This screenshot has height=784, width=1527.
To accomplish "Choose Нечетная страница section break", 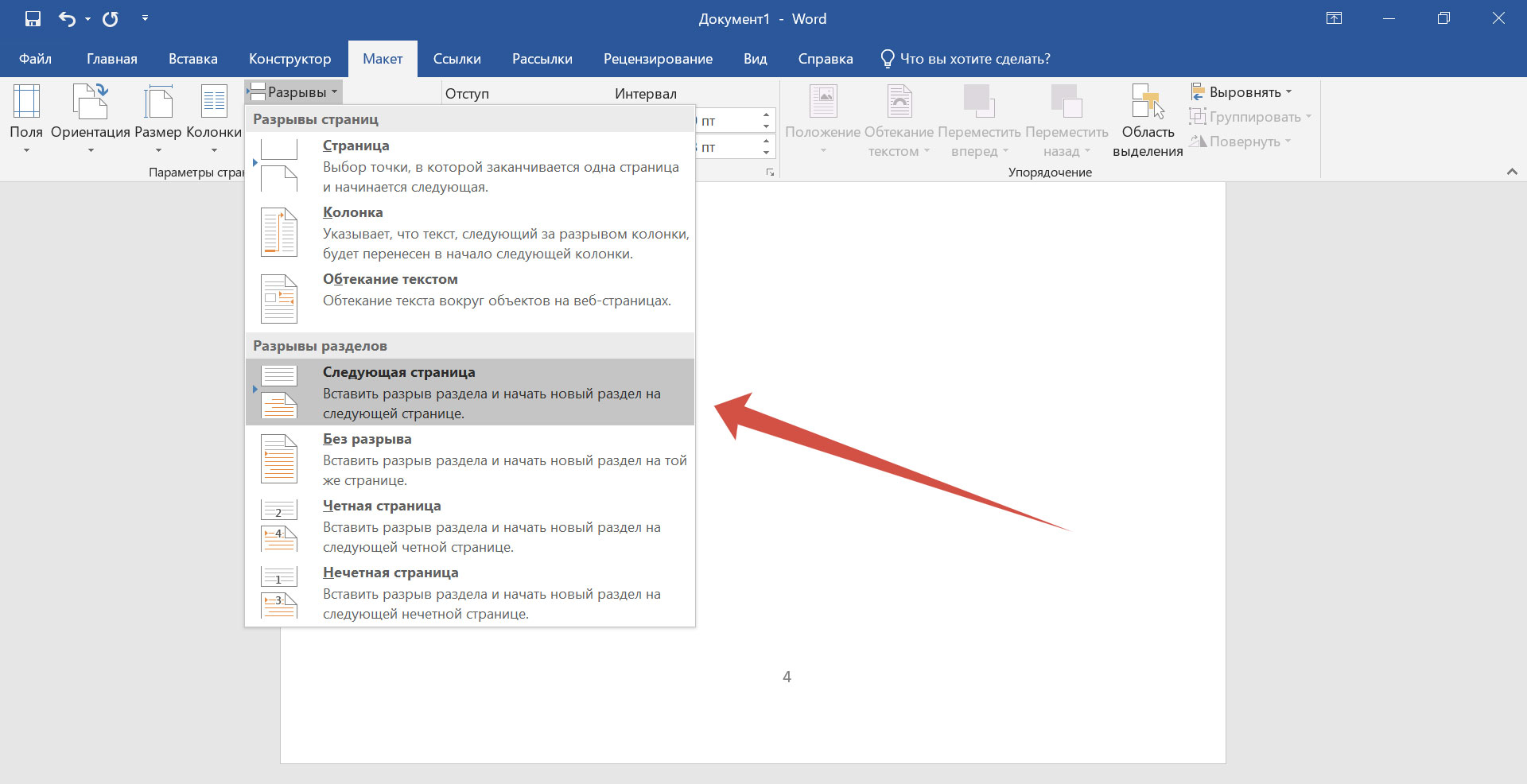I will coord(470,592).
